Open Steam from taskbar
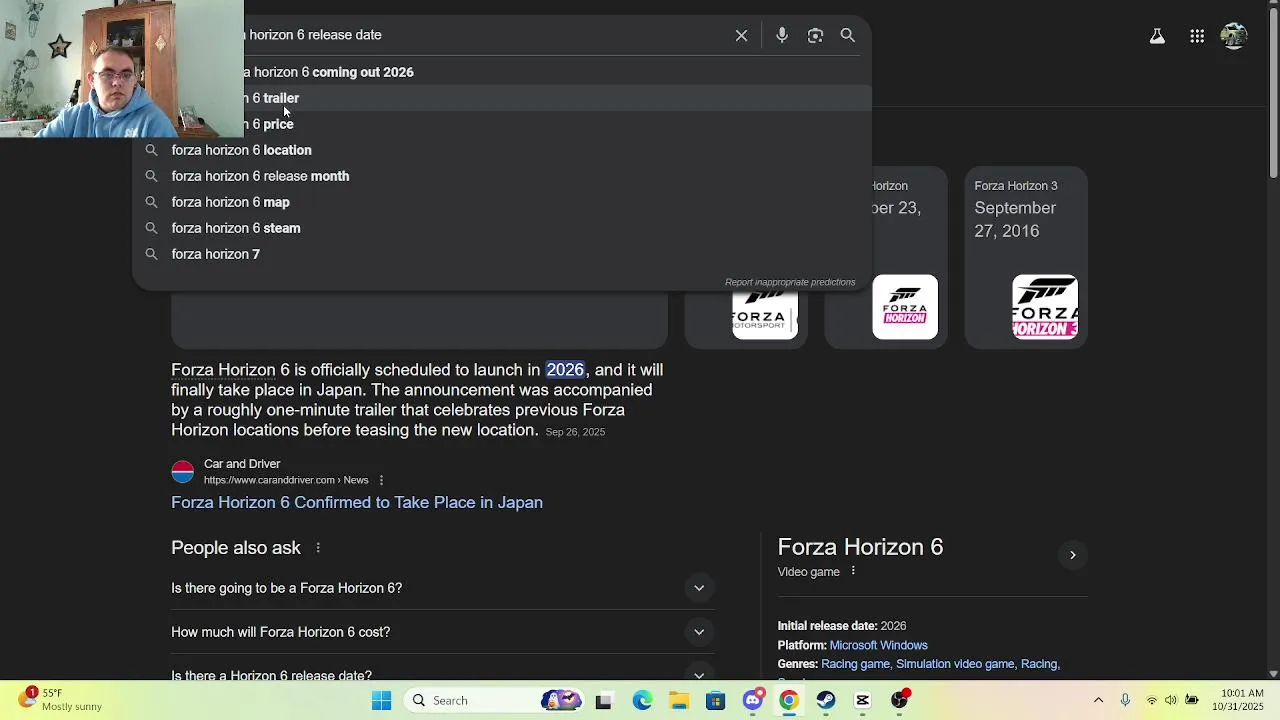1280x720 pixels. (826, 701)
